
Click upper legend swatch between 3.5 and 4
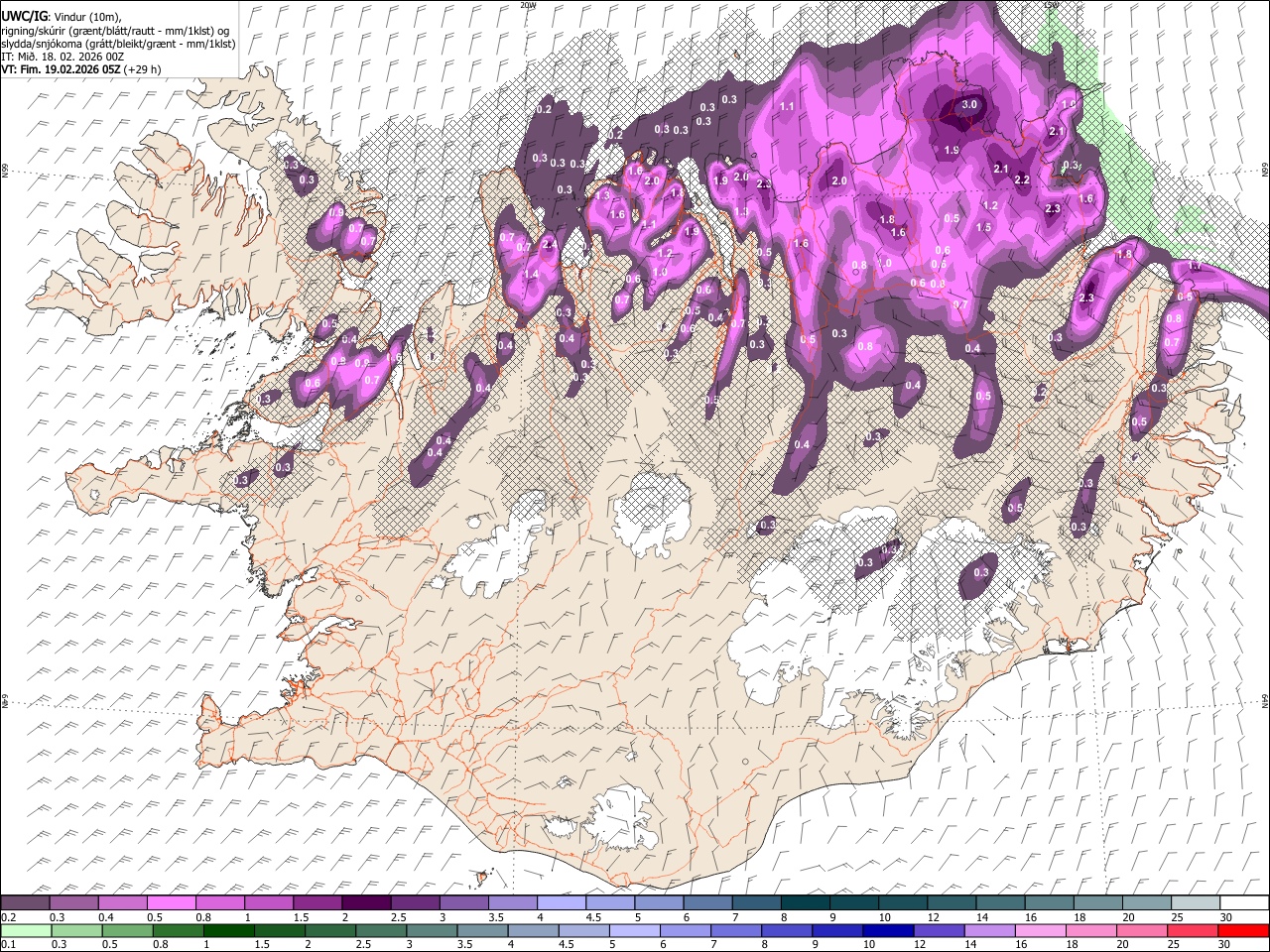tap(513, 902)
